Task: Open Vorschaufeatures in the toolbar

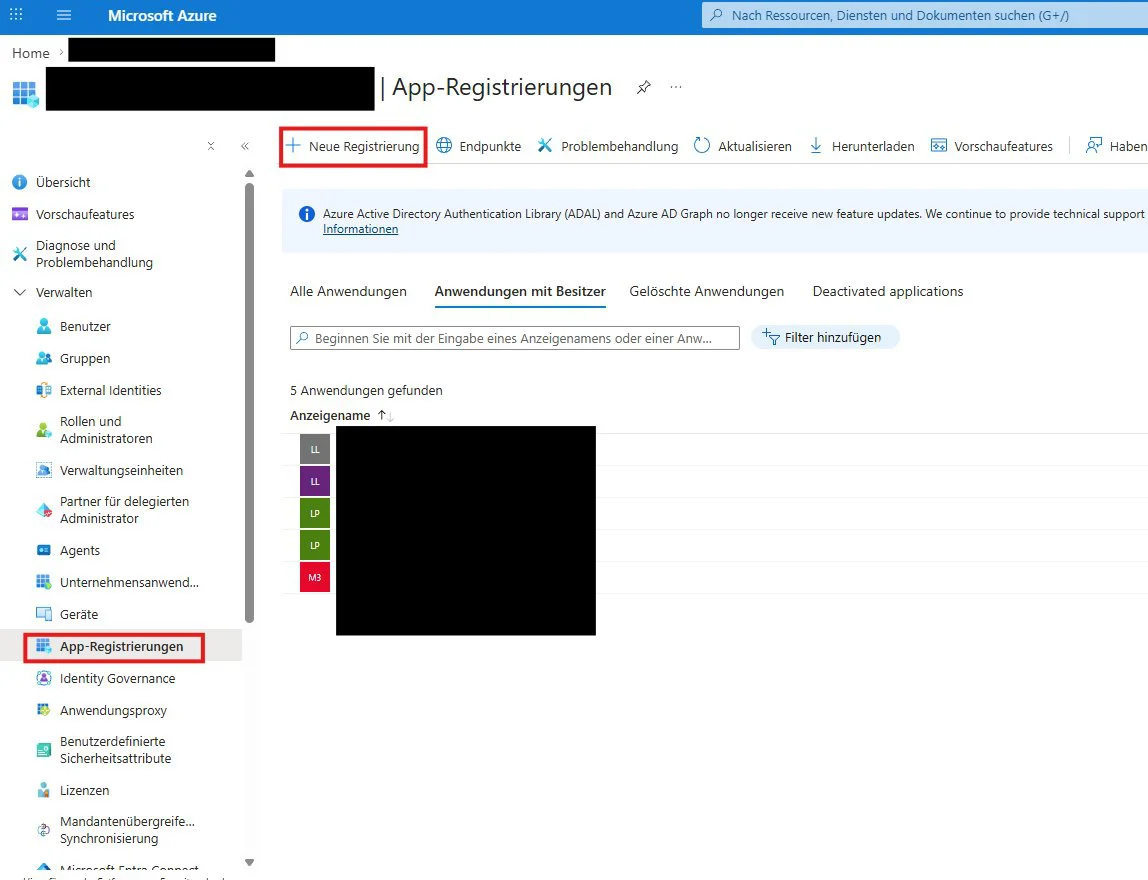Action: (x=991, y=146)
